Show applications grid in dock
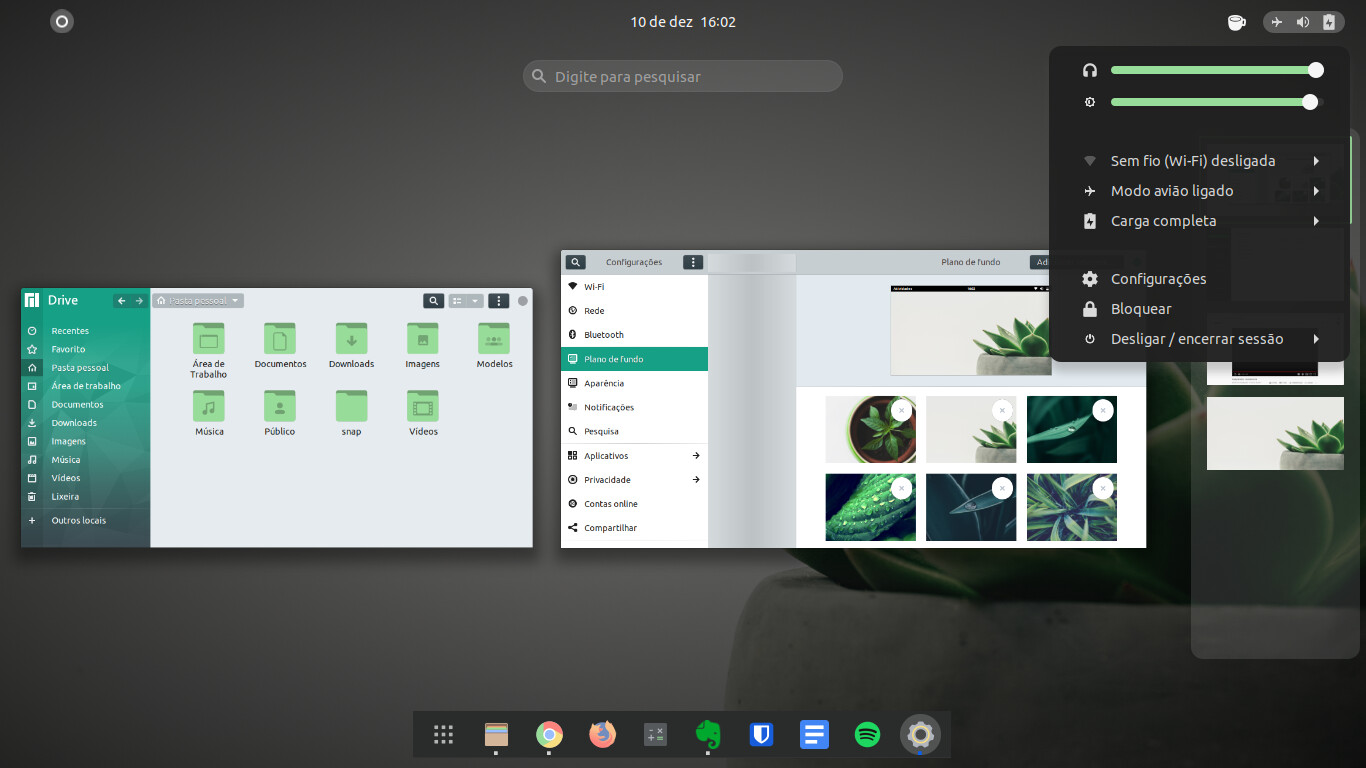The image size is (1366, 768). (444, 735)
